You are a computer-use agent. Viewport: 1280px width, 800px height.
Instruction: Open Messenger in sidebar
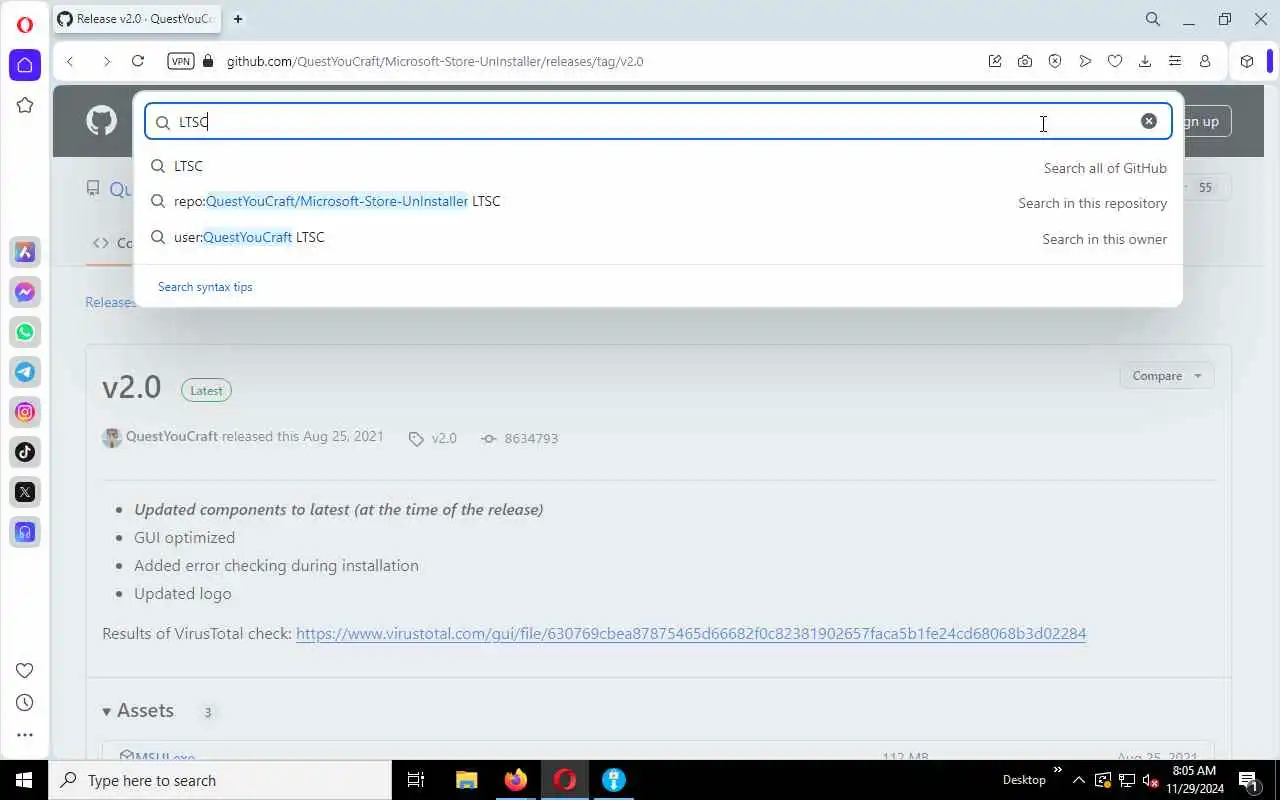click(x=25, y=292)
